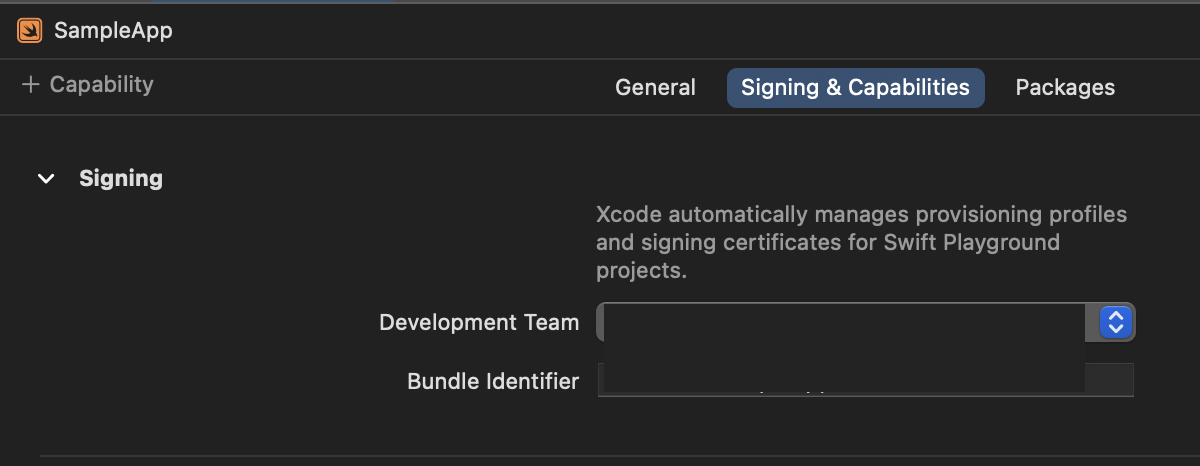Click the plus icon before Capability
This screenshot has height=466, width=1200.
30,85
